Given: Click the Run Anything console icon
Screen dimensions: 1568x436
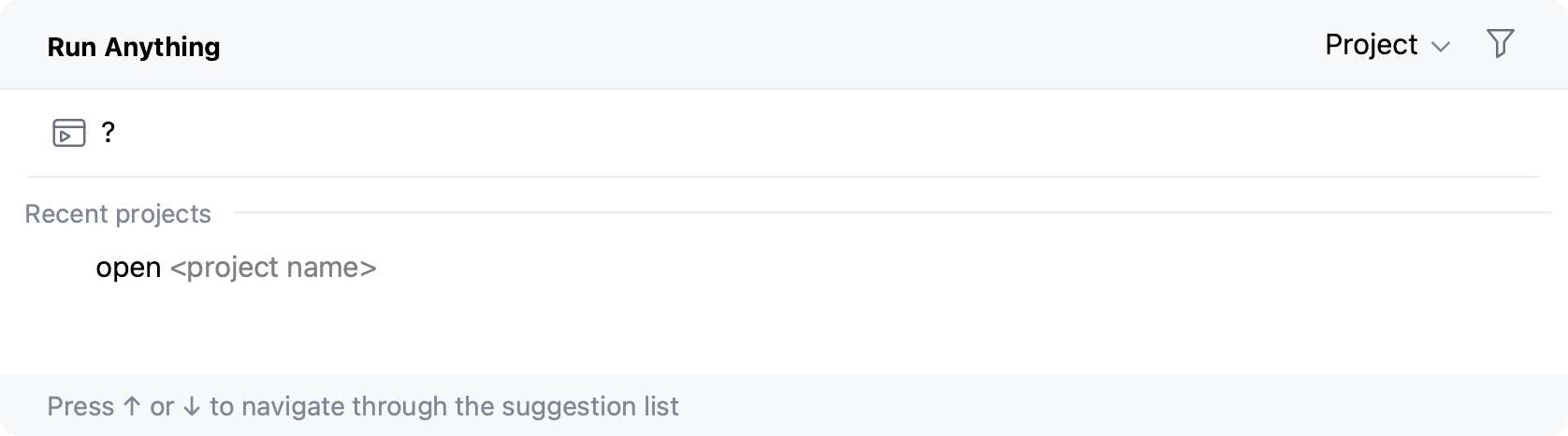Looking at the screenshot, I should [x=69, y=134].
